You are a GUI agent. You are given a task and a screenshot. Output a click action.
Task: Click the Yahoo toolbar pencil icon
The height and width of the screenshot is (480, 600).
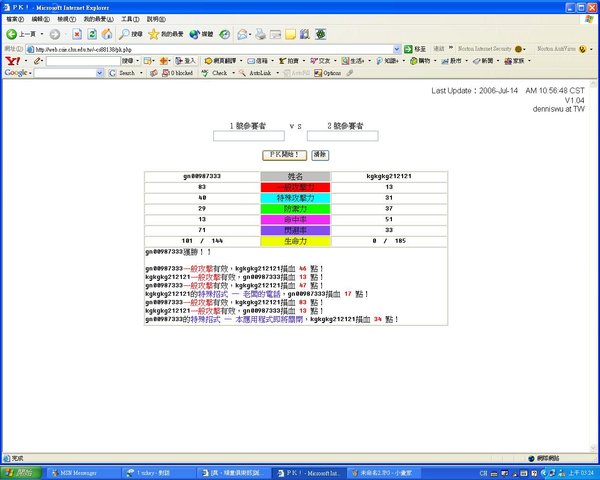(x=37, y=61)
